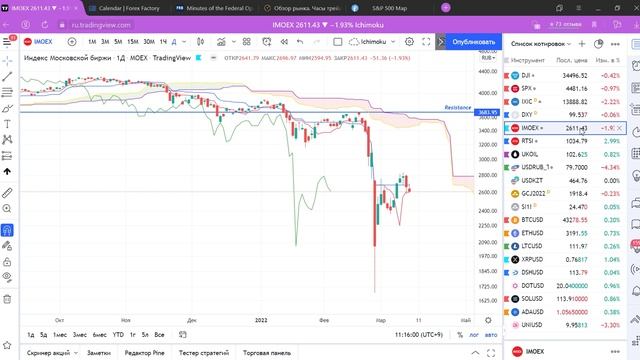Viewport: 640px width, 360px height.
Task: Add a symbol to the watchlist
Action: (582, 44)
